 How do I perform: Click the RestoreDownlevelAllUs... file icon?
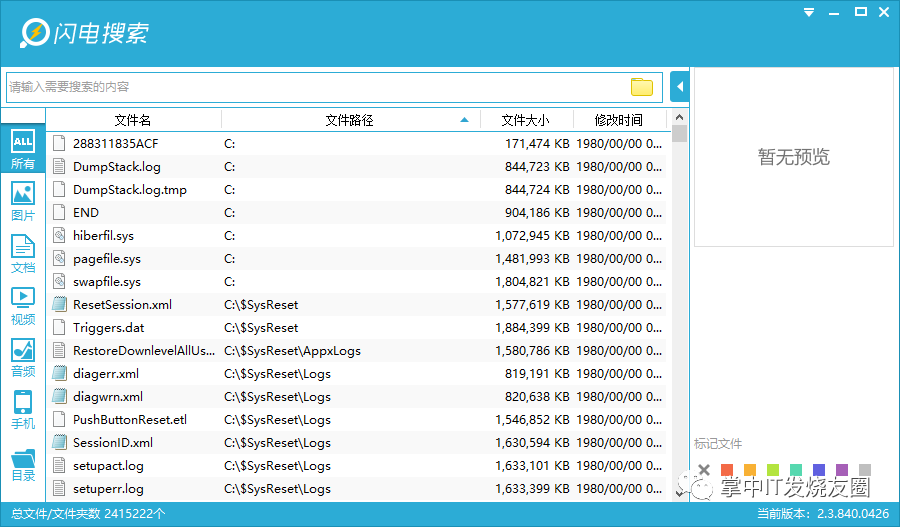[59, 351]
